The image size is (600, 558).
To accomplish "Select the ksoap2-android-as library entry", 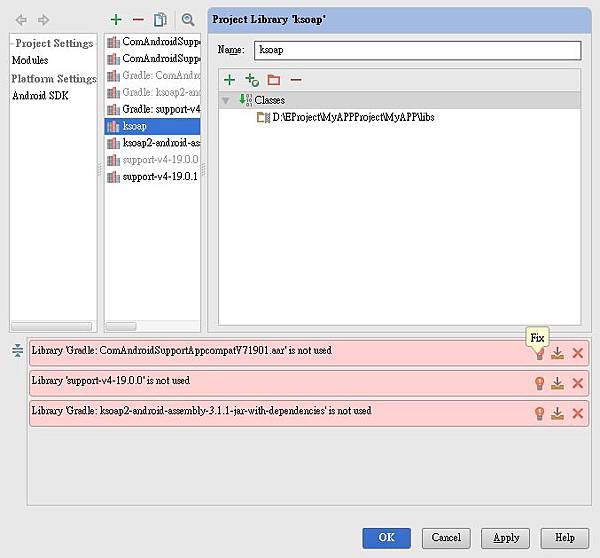I will coord(153,143).
